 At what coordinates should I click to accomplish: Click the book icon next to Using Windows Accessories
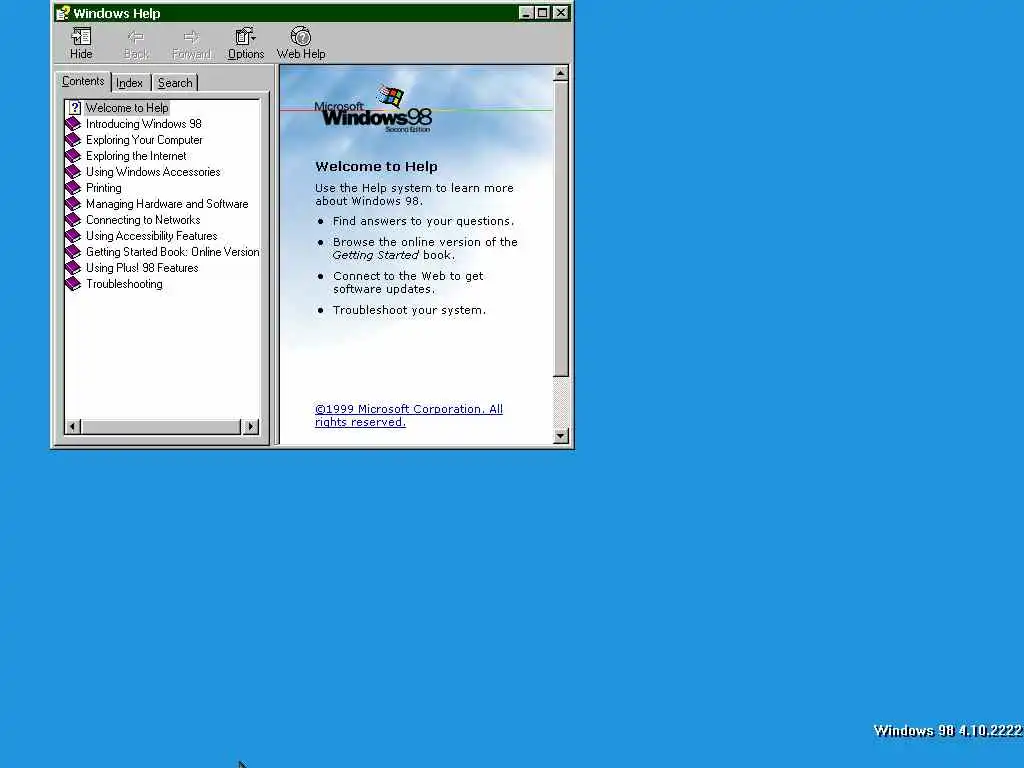(x=73, y=172)
